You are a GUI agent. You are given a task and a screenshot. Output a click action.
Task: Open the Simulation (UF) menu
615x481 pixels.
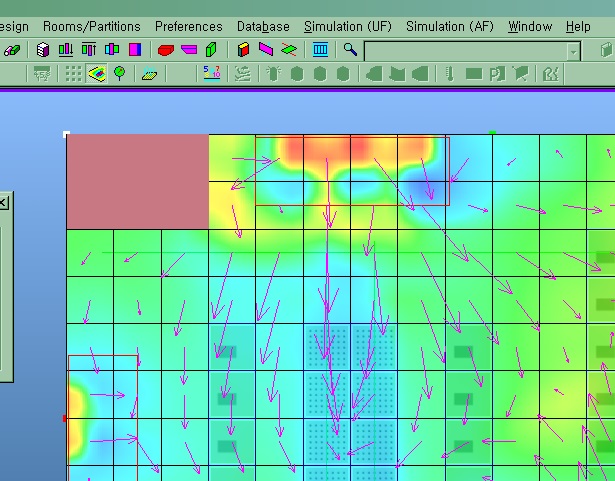[348, 26]
